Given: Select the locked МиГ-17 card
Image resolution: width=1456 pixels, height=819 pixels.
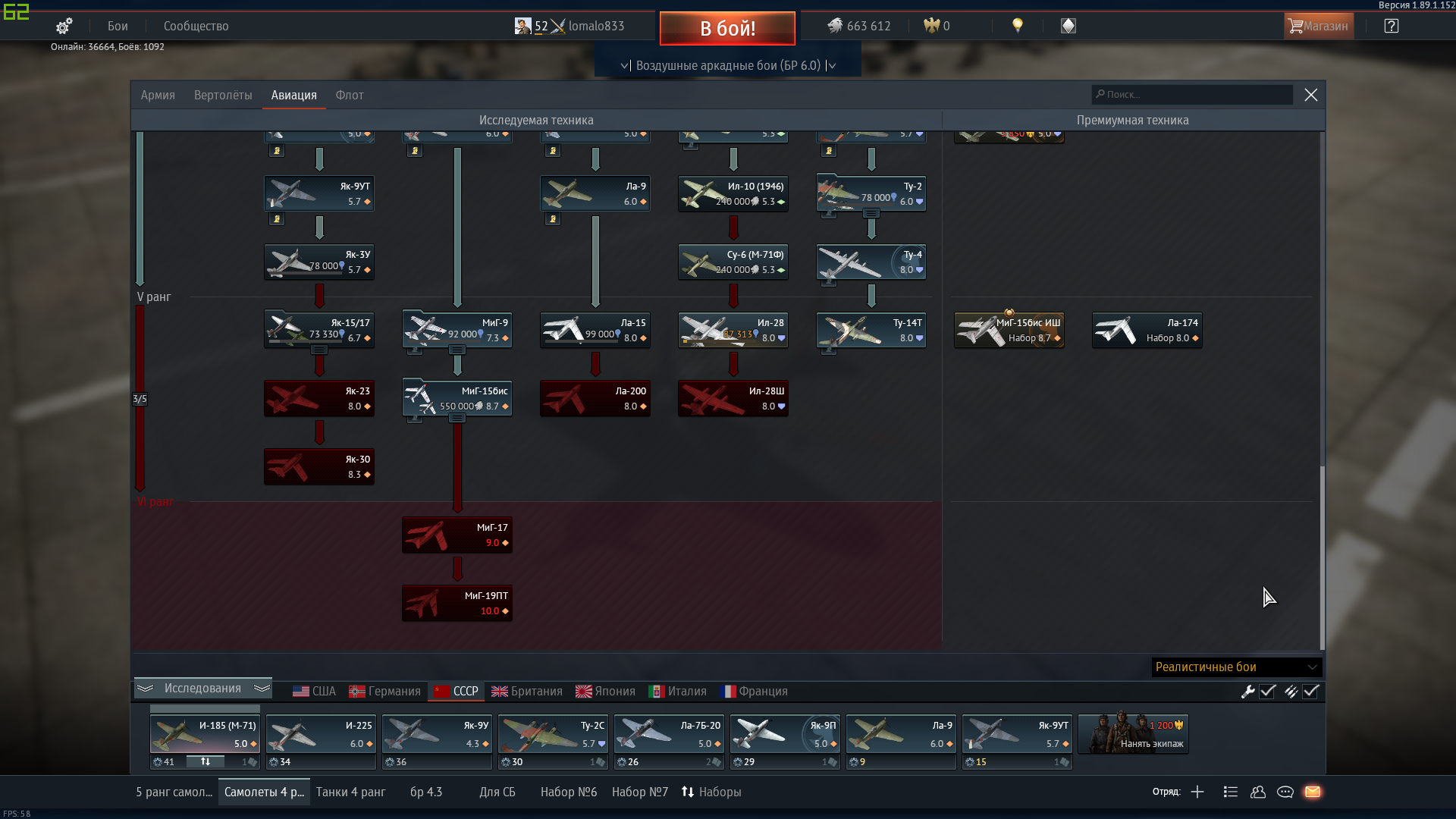Looking at the screenshot, I should point(457,535).
